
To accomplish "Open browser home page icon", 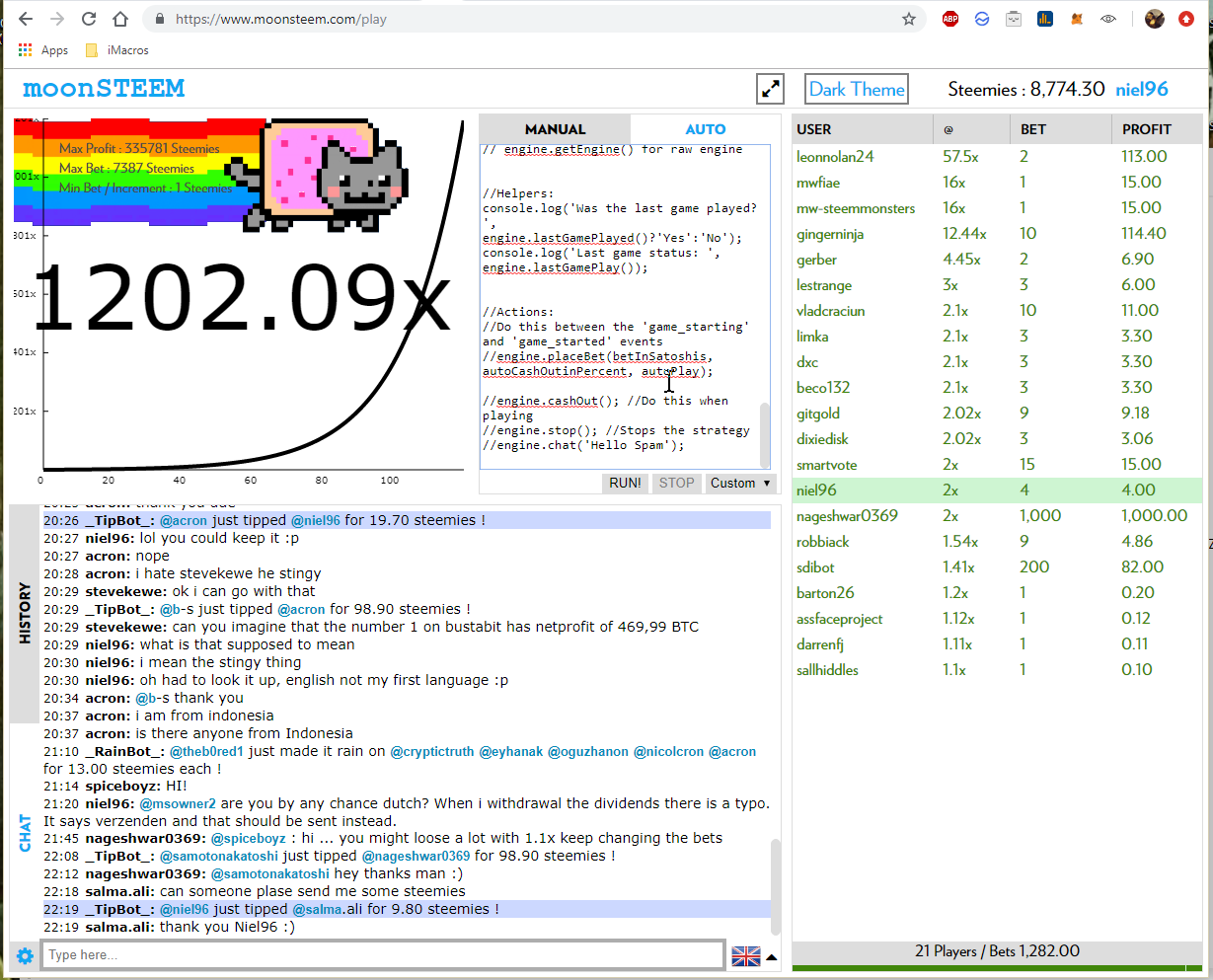I will pos(120,19).
